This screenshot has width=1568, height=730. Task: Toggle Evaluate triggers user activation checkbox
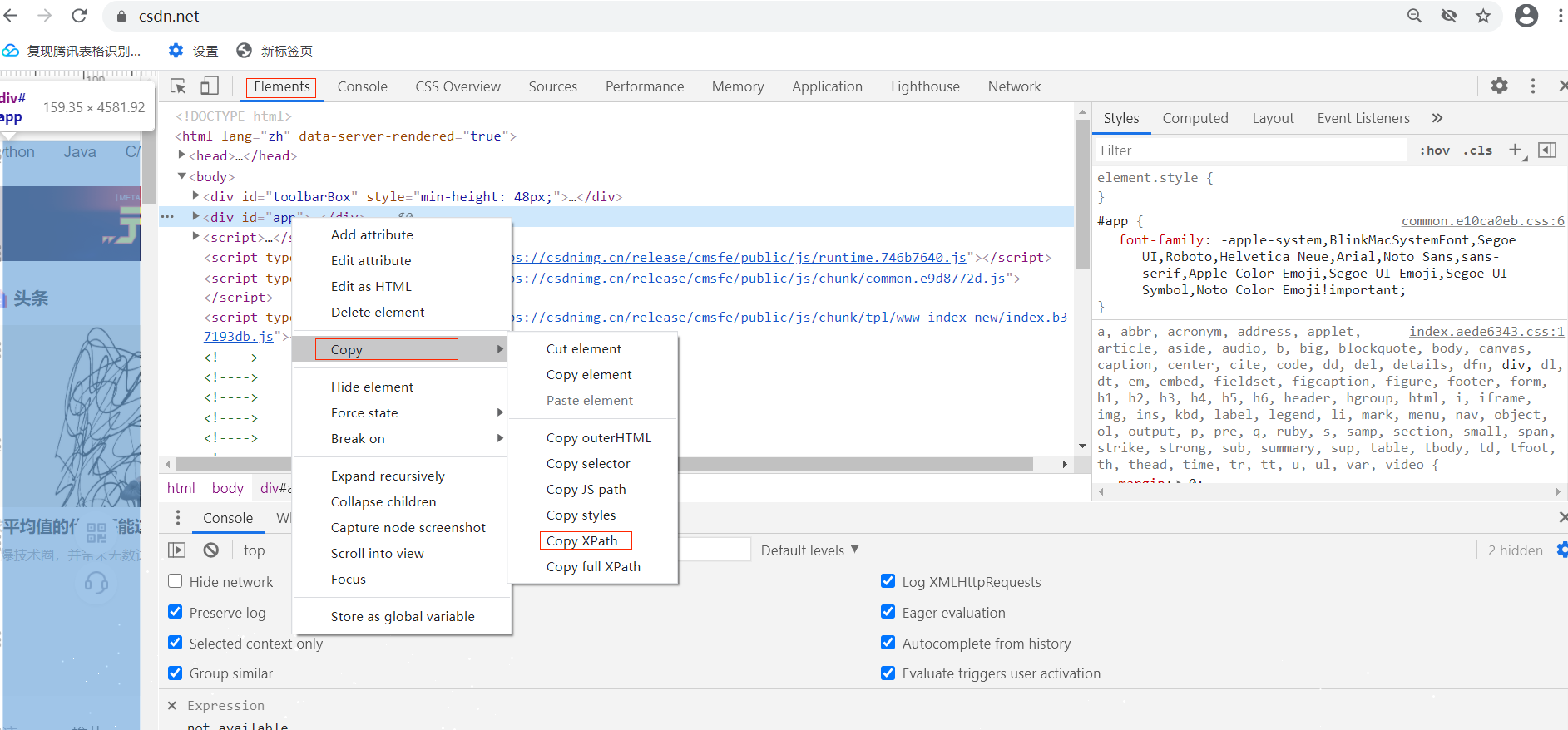pos(888,673)
